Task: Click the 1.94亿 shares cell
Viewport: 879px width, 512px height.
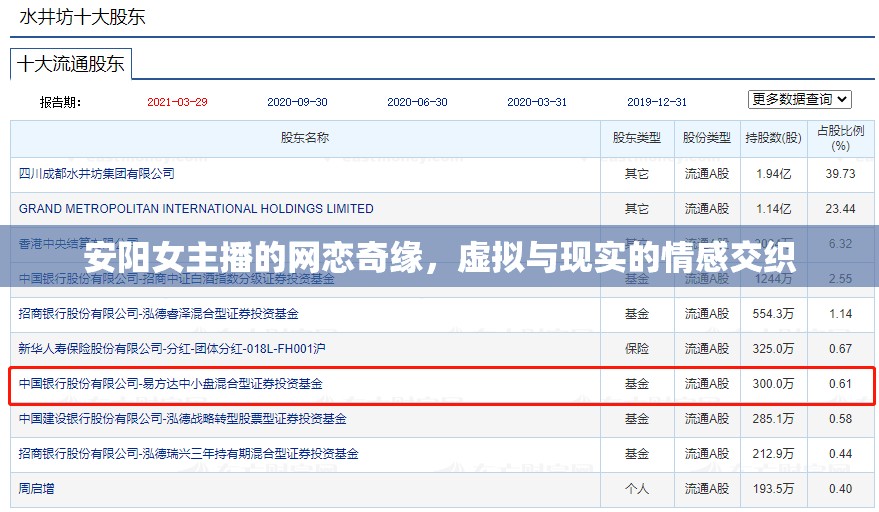Action: [774, 174]
